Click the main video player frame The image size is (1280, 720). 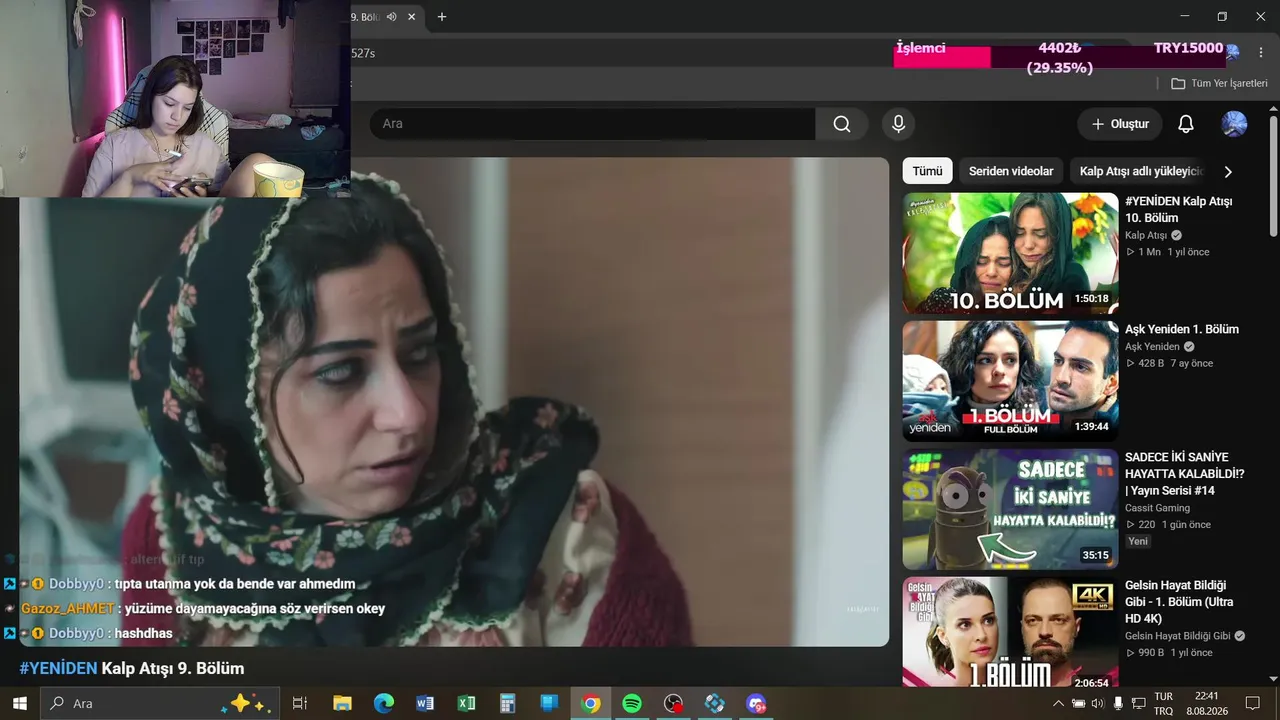(454, 402)
